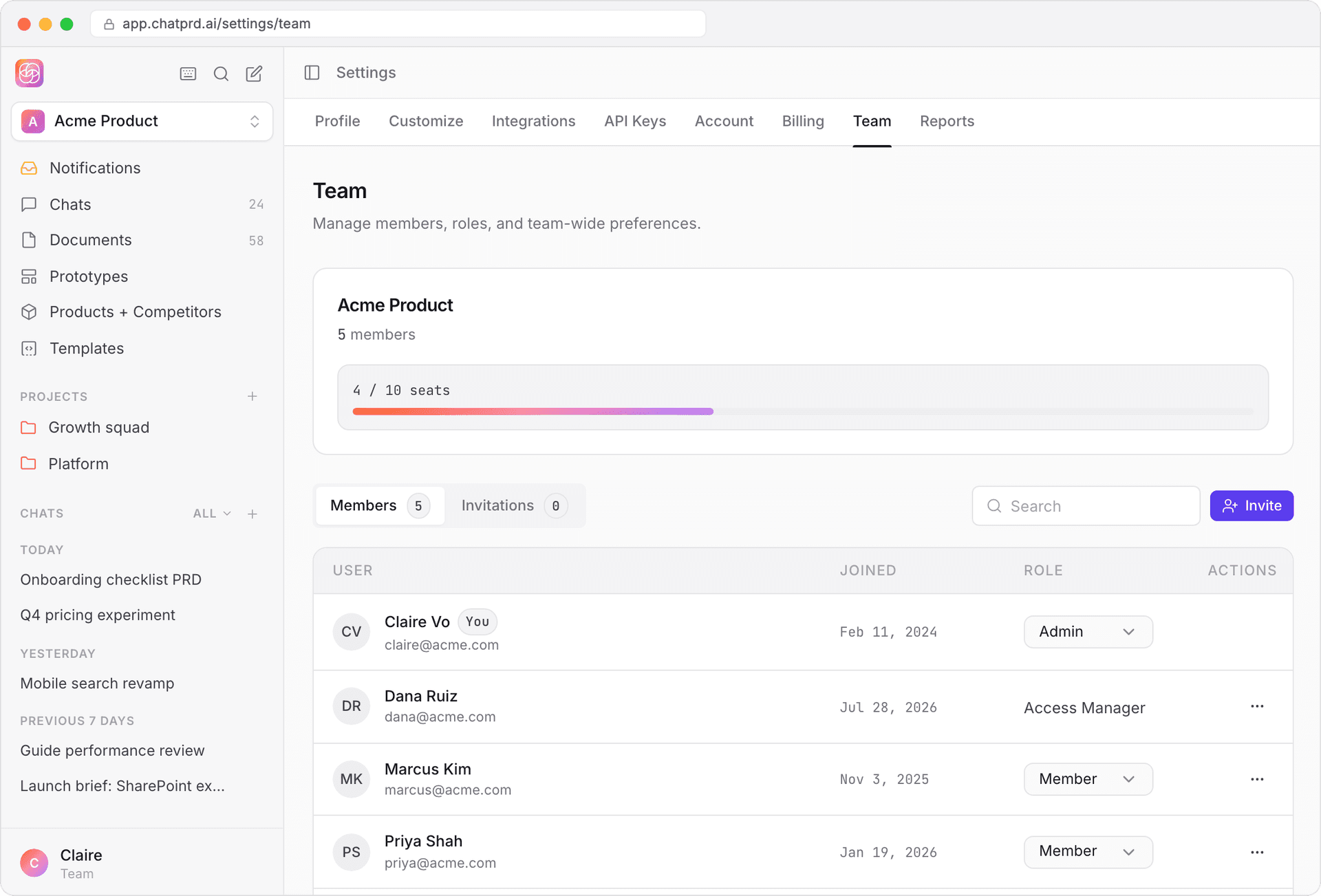
Task: Open Mobile search revamp chat
Action: (97, 684)
